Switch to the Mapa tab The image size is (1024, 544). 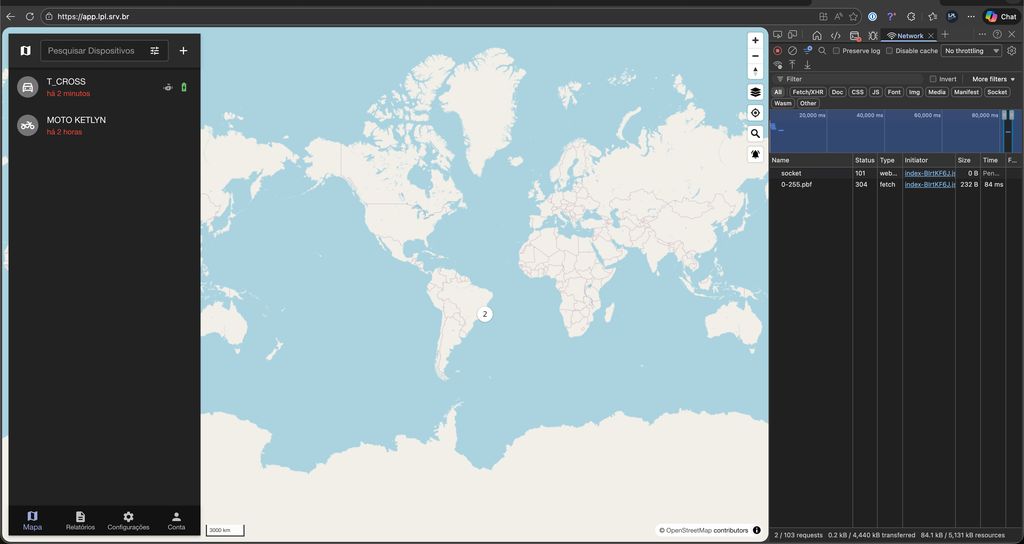(x=32, y=520)
